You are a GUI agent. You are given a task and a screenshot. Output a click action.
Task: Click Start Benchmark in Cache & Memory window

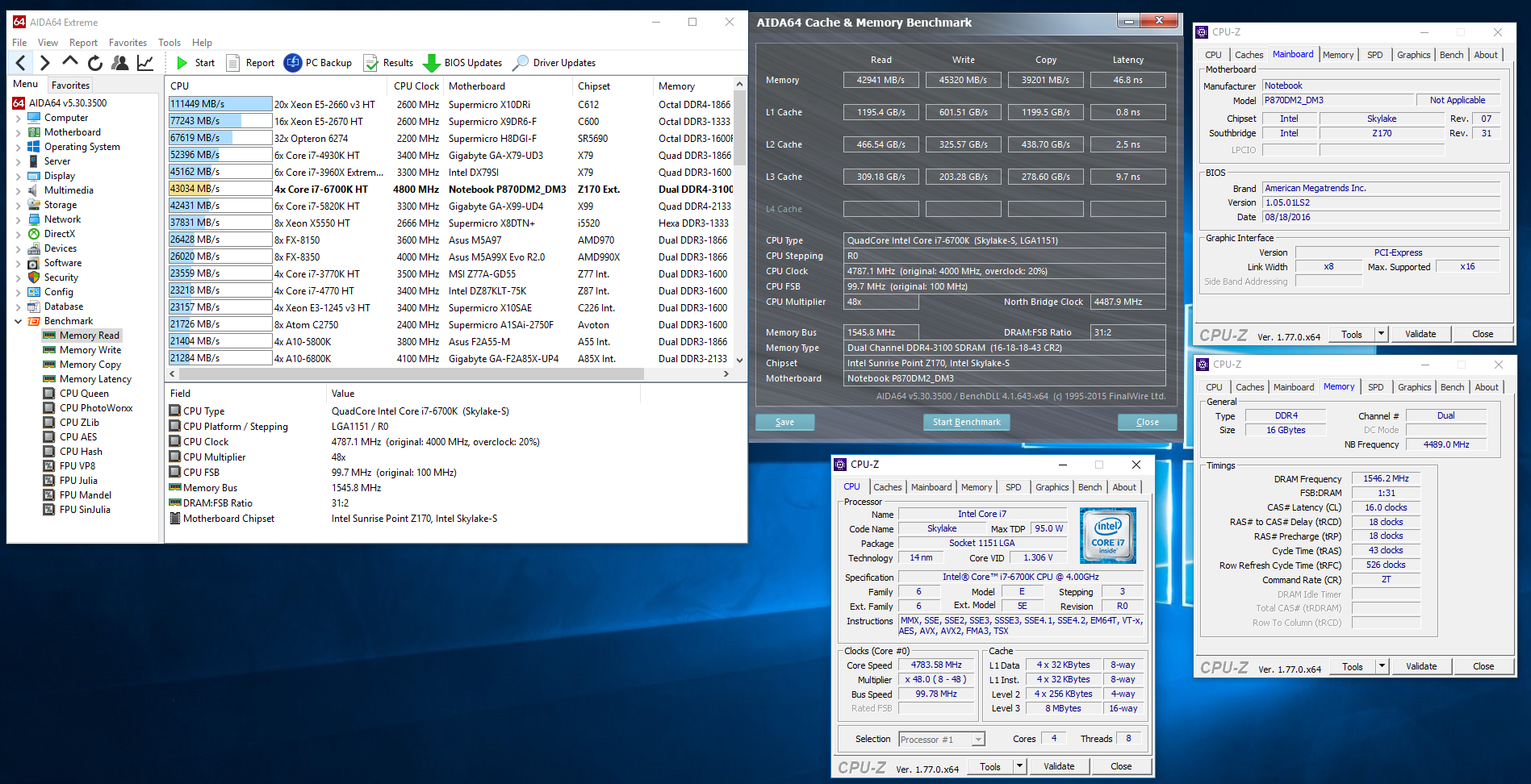tap(966, 422)
